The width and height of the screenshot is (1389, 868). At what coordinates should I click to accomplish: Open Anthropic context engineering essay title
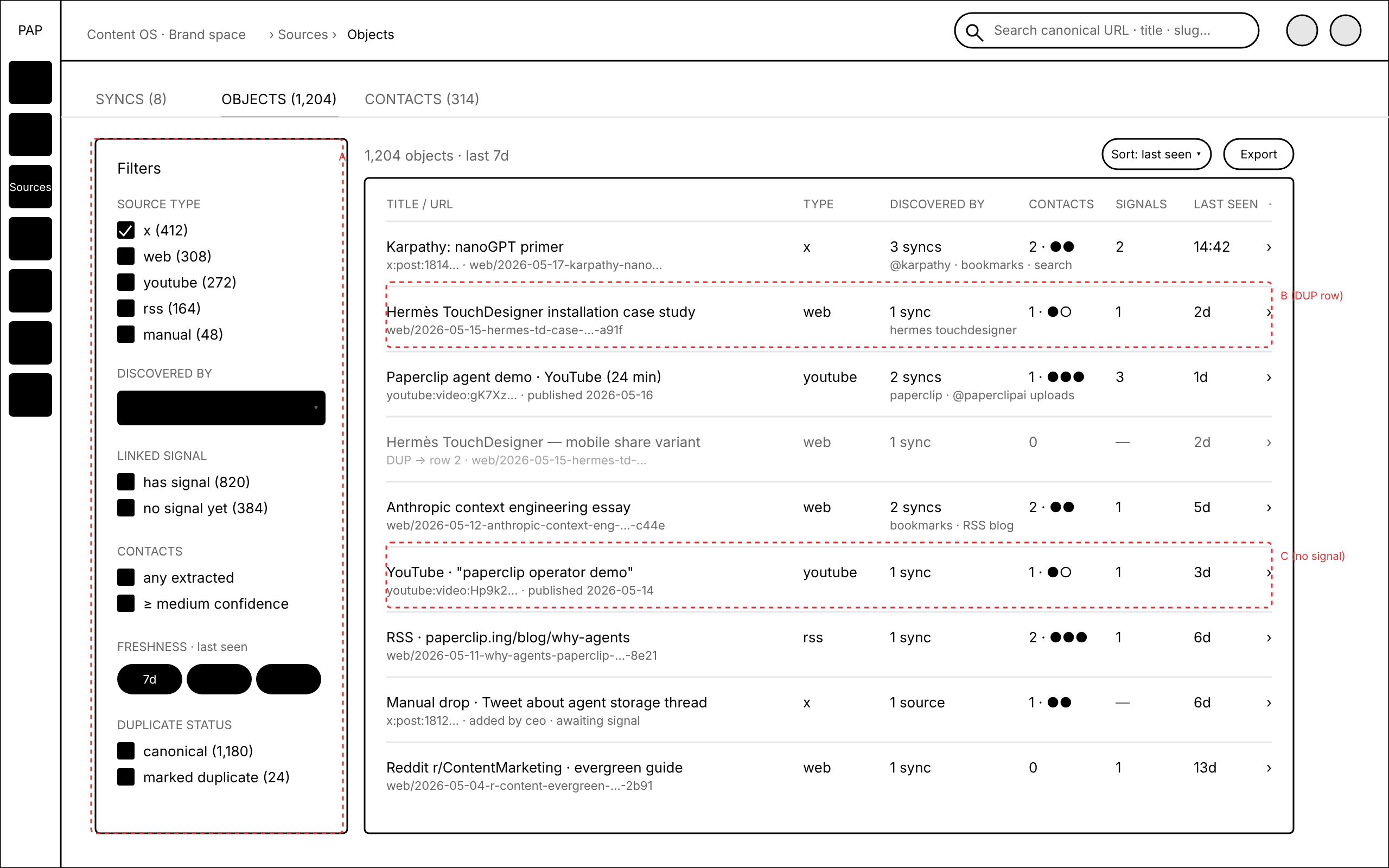(x=508, y=507)
